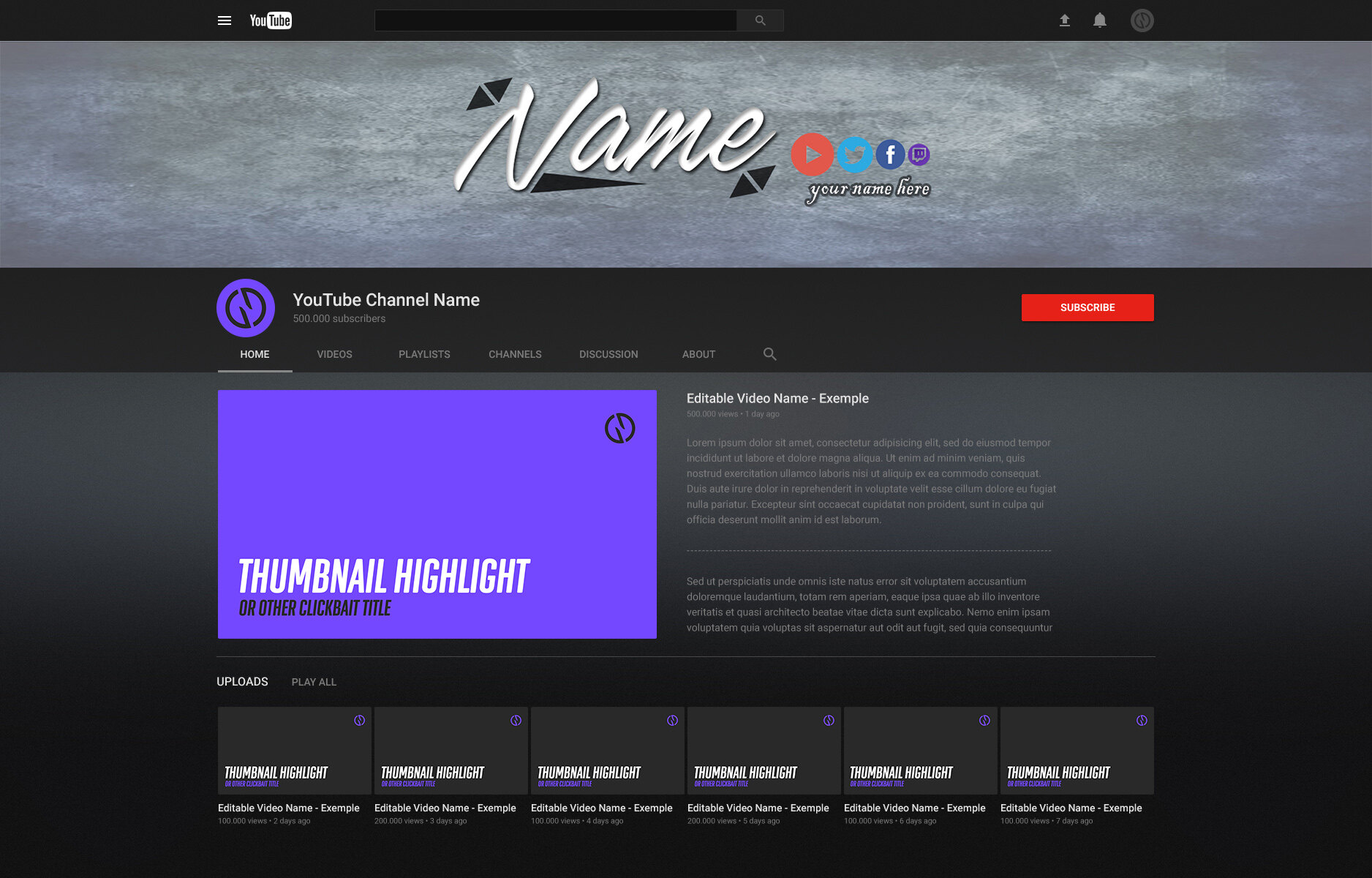Go to the About tab
This screenshot has width=1372, height=878.
(698, 354)
